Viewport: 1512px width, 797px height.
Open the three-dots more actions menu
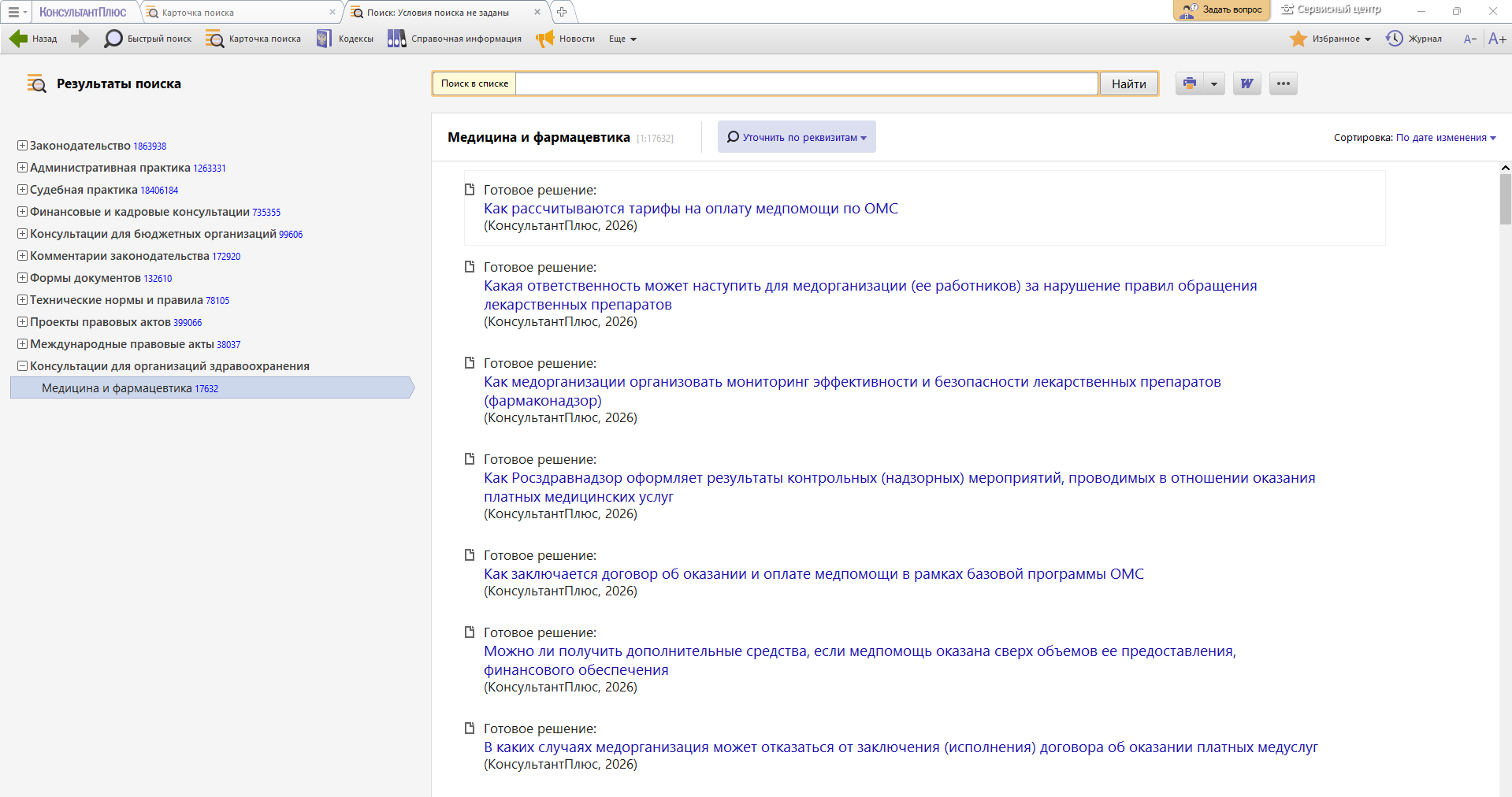[1284, 83]
